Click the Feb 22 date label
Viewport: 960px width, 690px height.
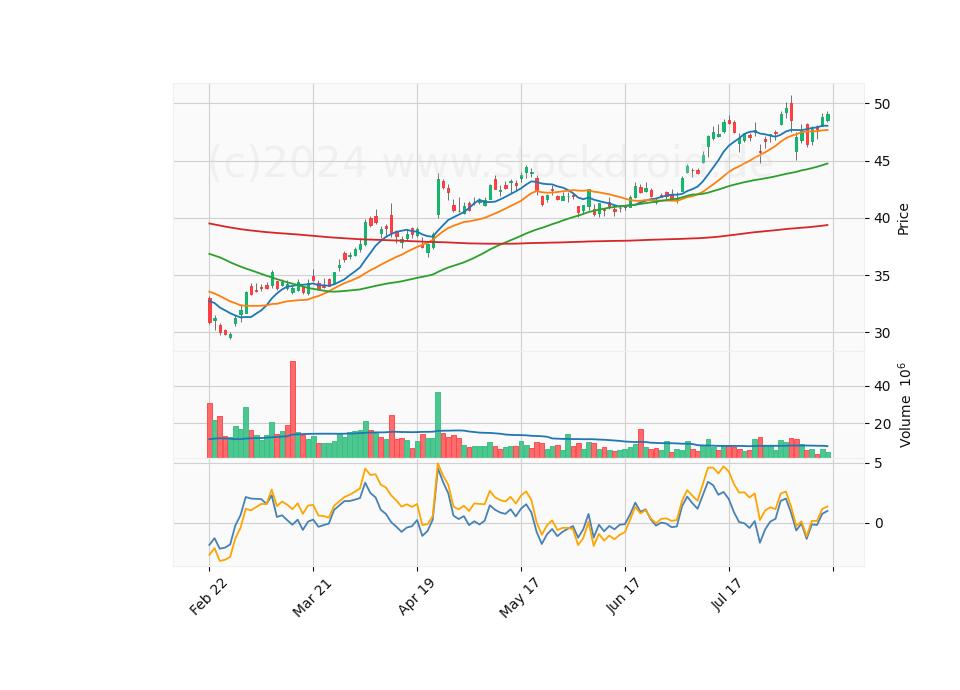[x=208, y=596]
